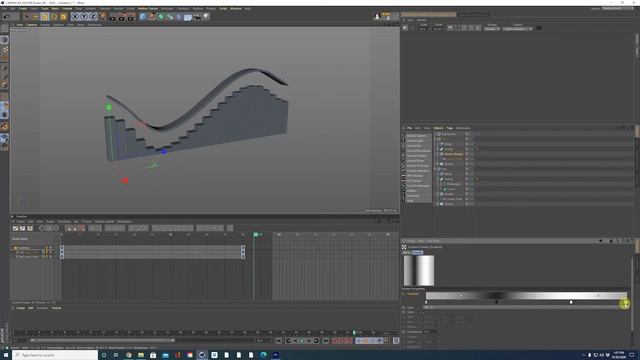Open Material Manager Texture menu
This screenshot has width=640, height=360.
tap(56, 308)
